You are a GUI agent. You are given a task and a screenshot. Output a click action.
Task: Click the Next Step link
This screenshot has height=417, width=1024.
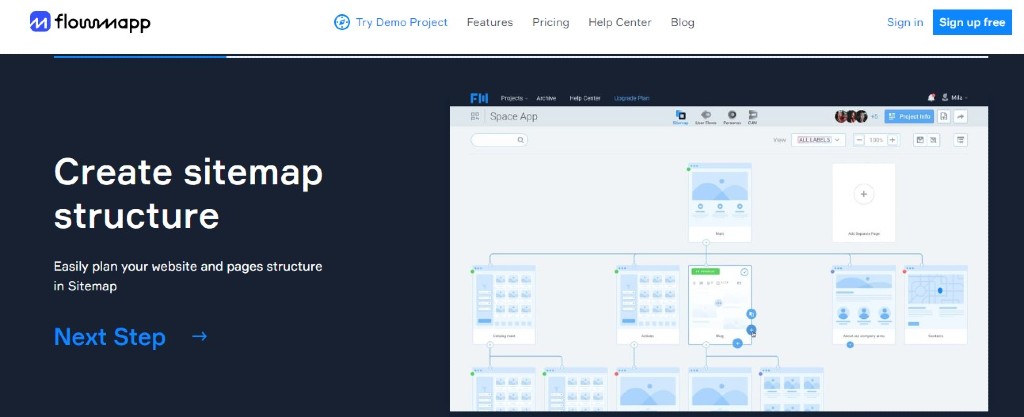tap(110, 337)
